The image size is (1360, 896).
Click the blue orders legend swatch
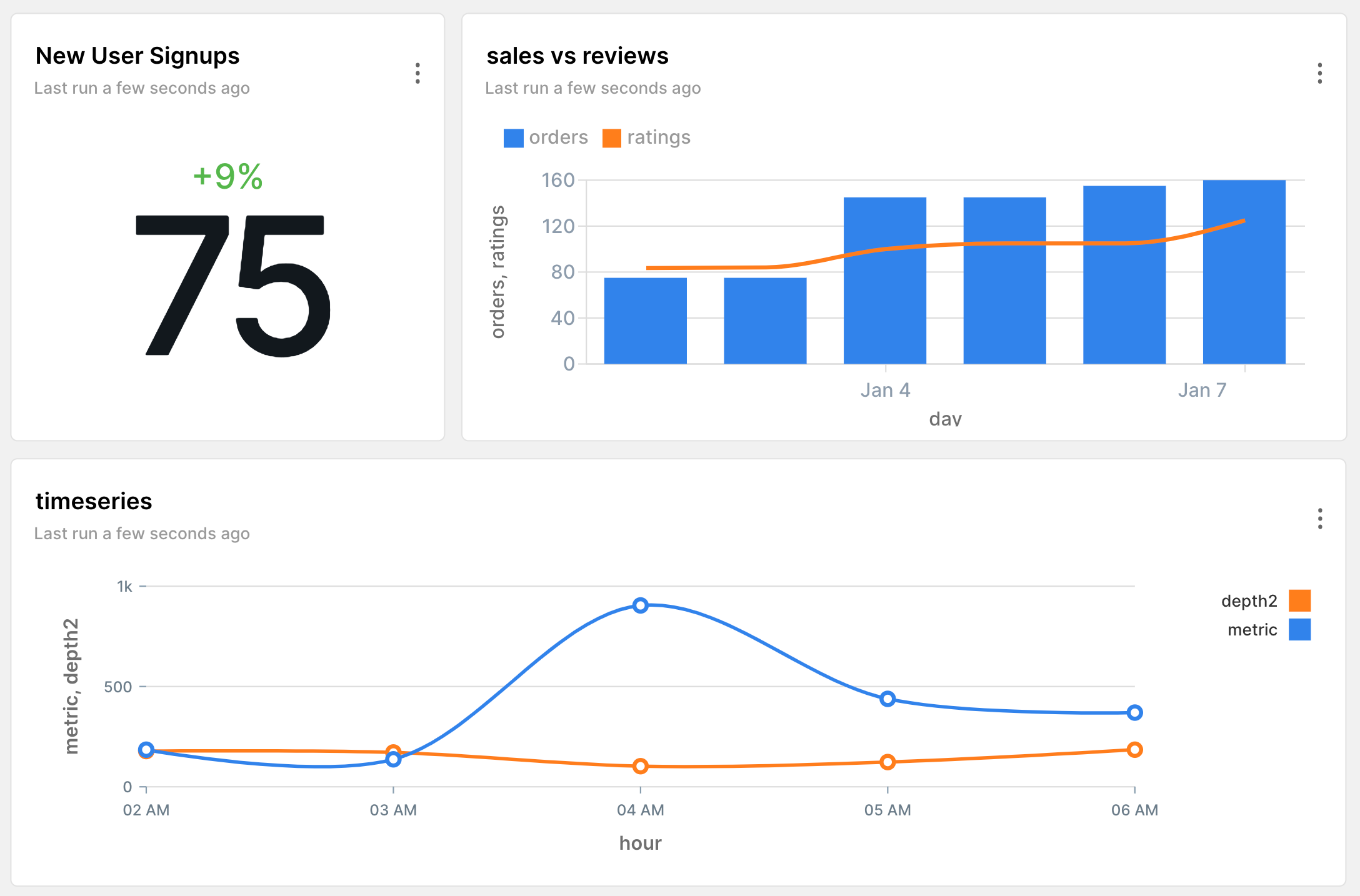513,138
